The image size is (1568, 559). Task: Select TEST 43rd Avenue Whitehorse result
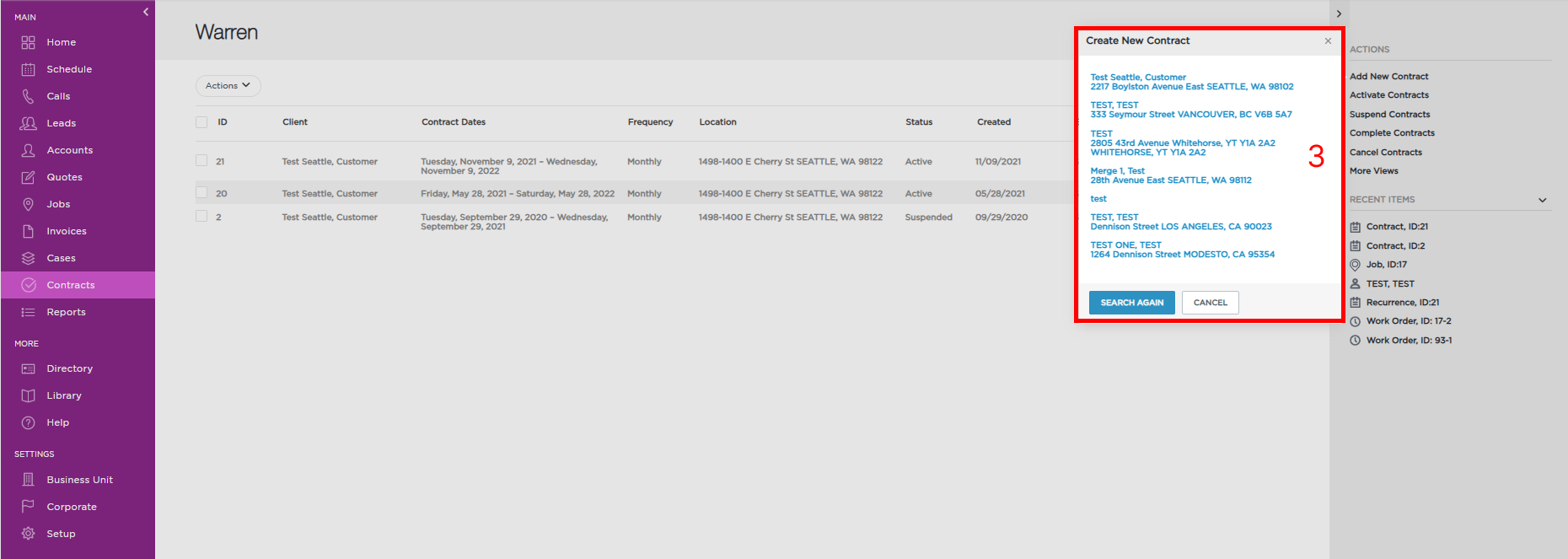pos(1182,143)
